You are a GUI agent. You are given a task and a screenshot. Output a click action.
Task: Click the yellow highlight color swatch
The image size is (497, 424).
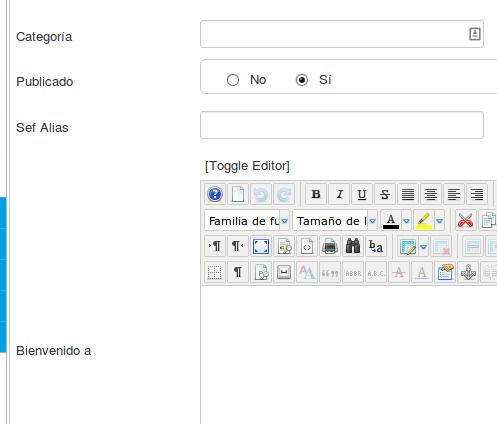tap(424, 220)
